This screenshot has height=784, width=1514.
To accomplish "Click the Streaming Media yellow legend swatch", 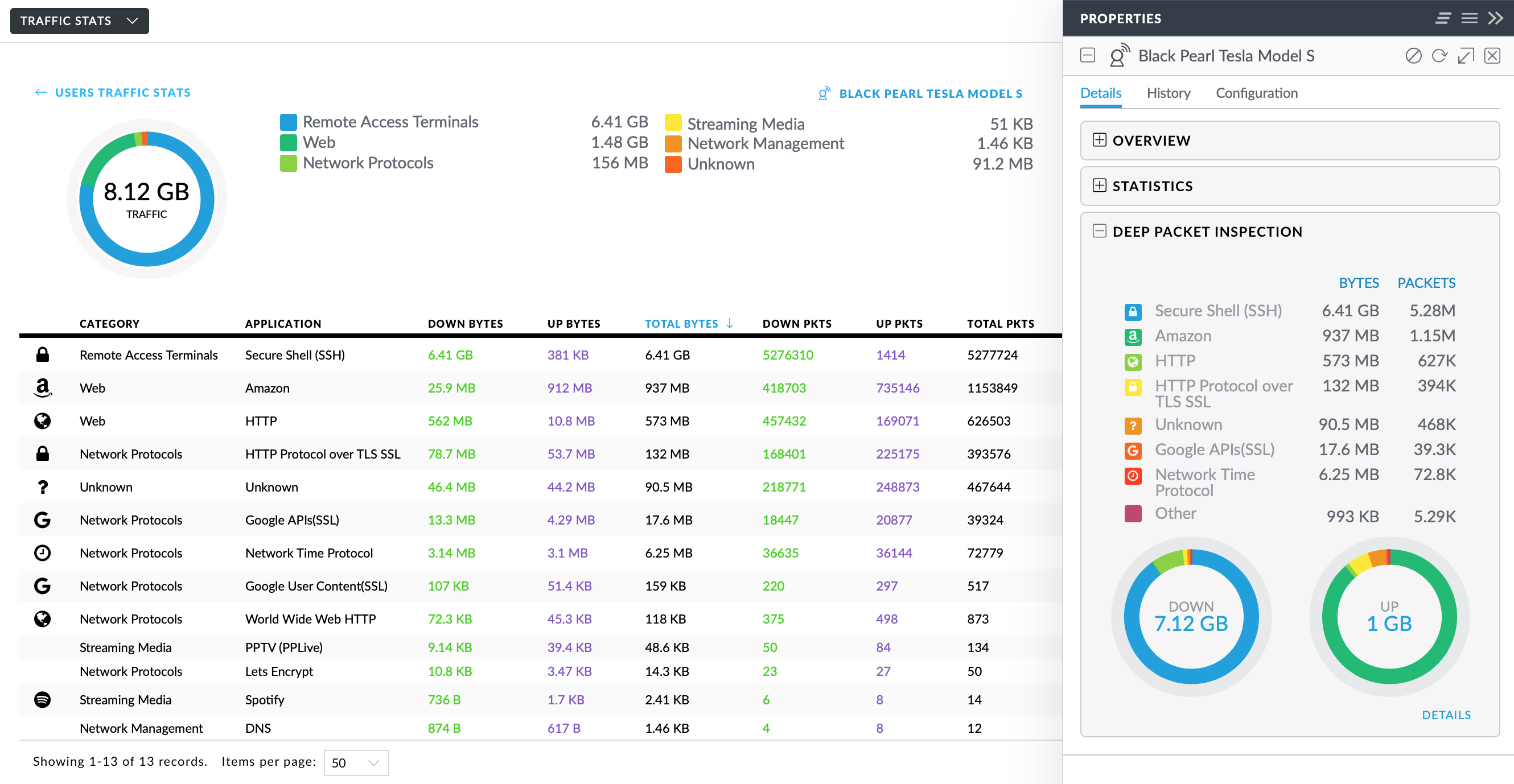I will (673, 123).
